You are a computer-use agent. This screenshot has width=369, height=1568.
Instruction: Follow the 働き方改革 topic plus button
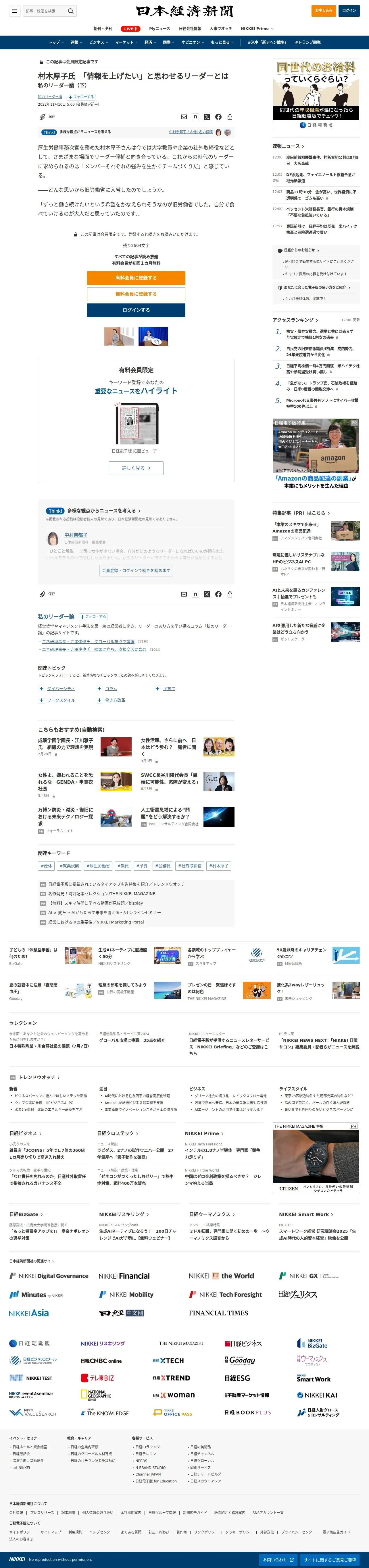(x=99, y=700)
